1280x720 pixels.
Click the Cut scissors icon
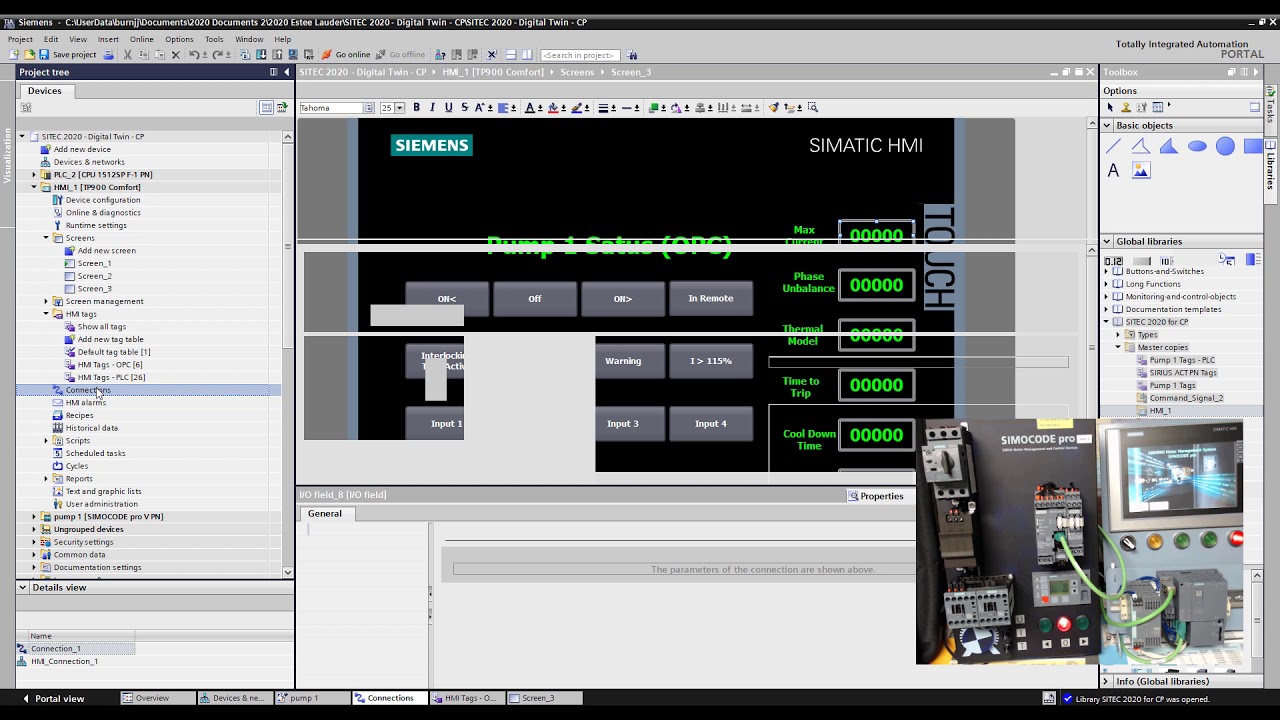click(x=127, y=55)
